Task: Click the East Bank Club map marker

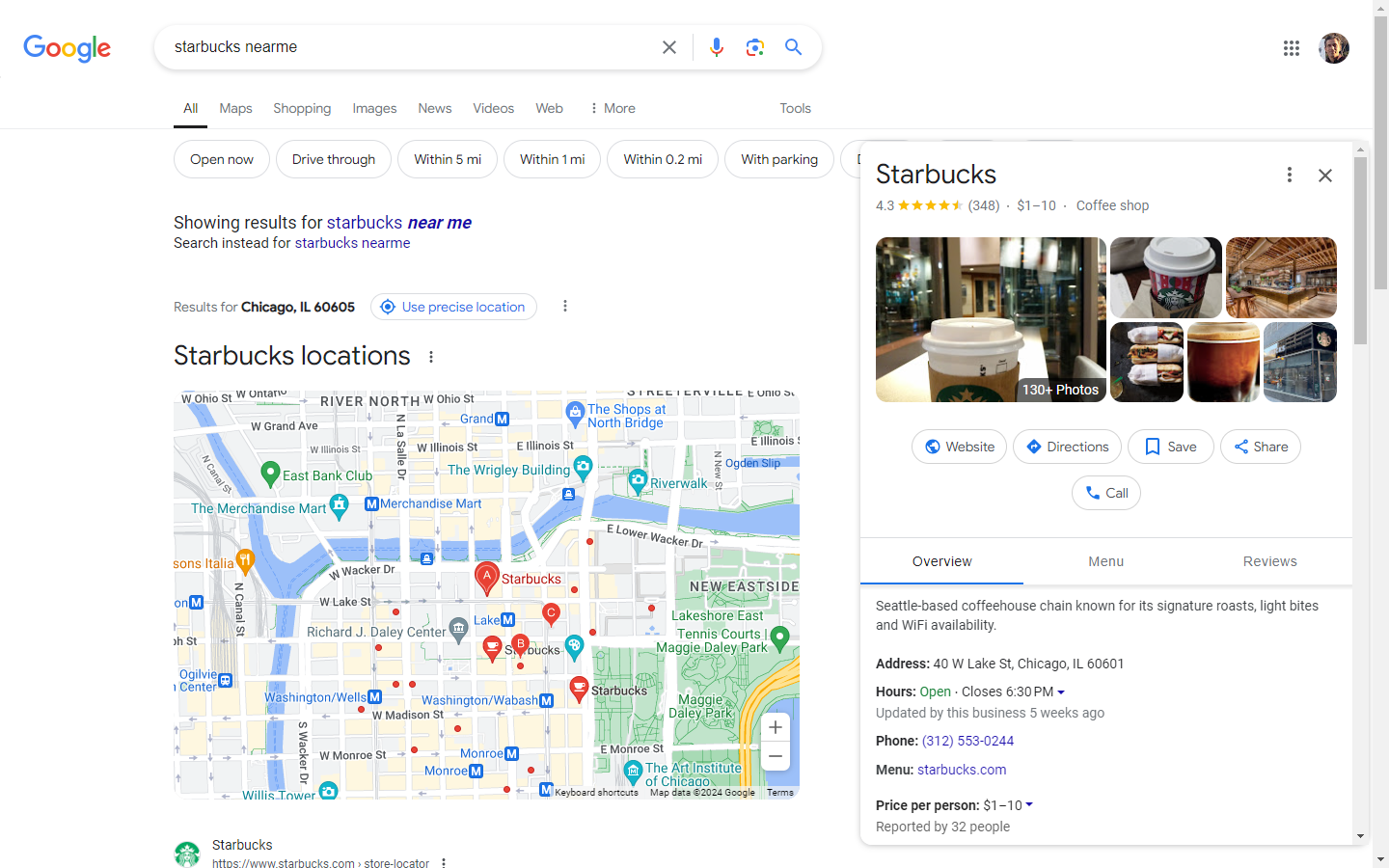Action: pos(270,474)
